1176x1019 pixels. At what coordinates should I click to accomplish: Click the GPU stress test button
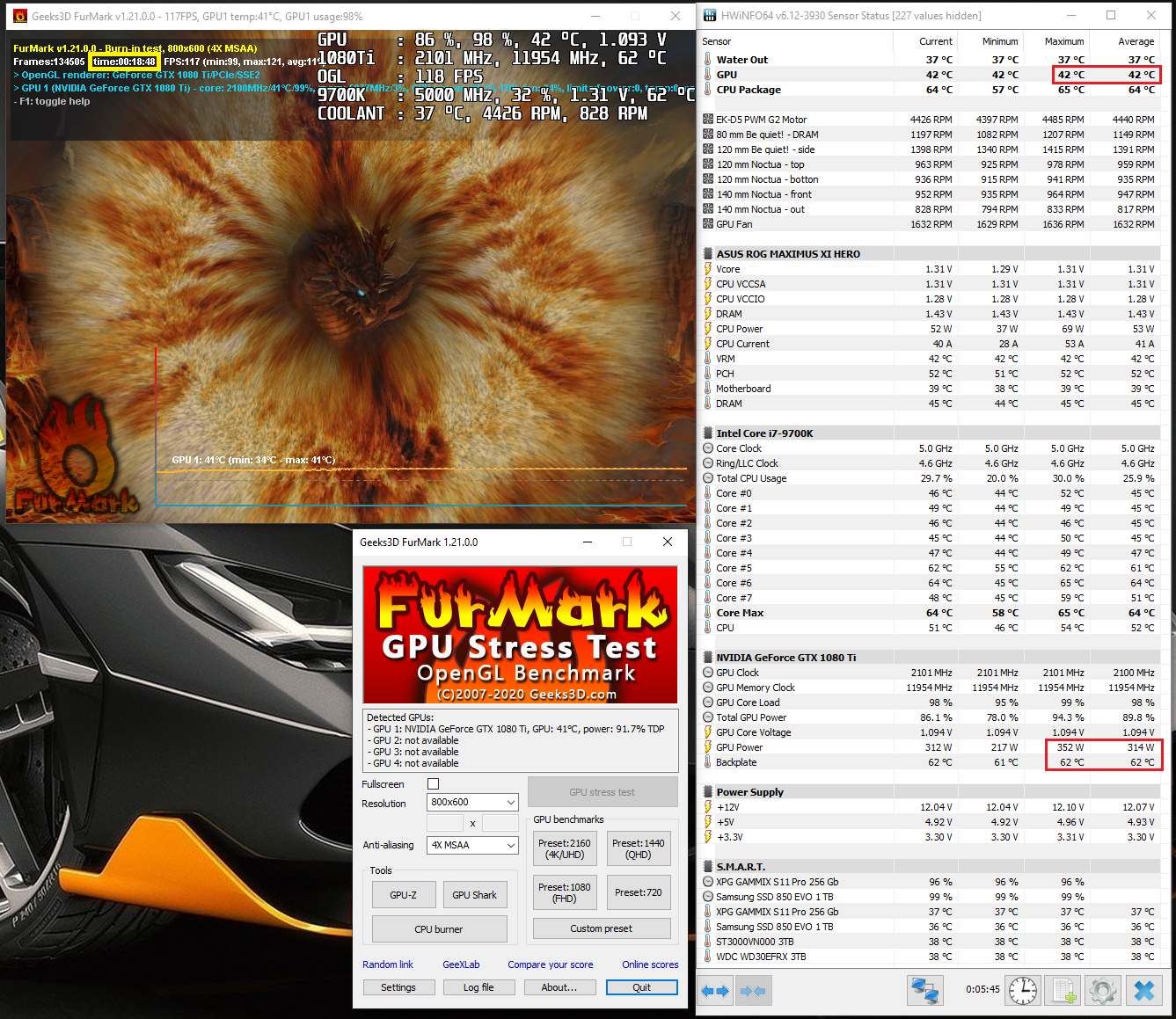click(603, 792)
